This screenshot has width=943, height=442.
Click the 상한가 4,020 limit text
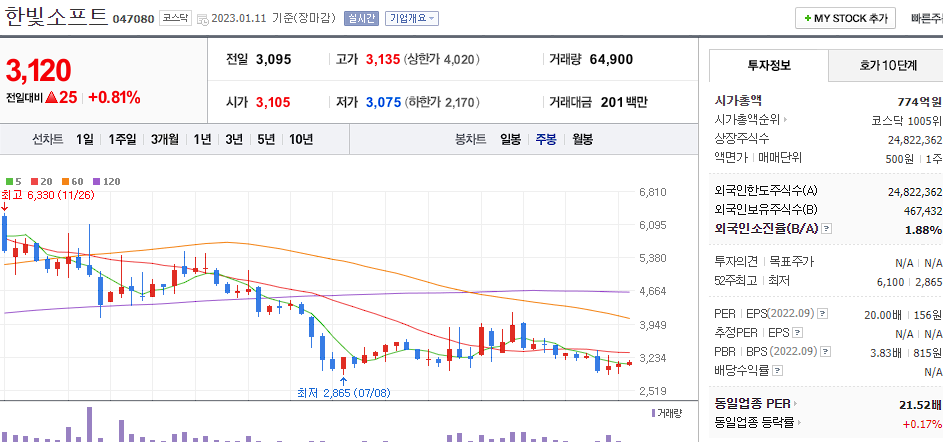(x=441, y=60)
